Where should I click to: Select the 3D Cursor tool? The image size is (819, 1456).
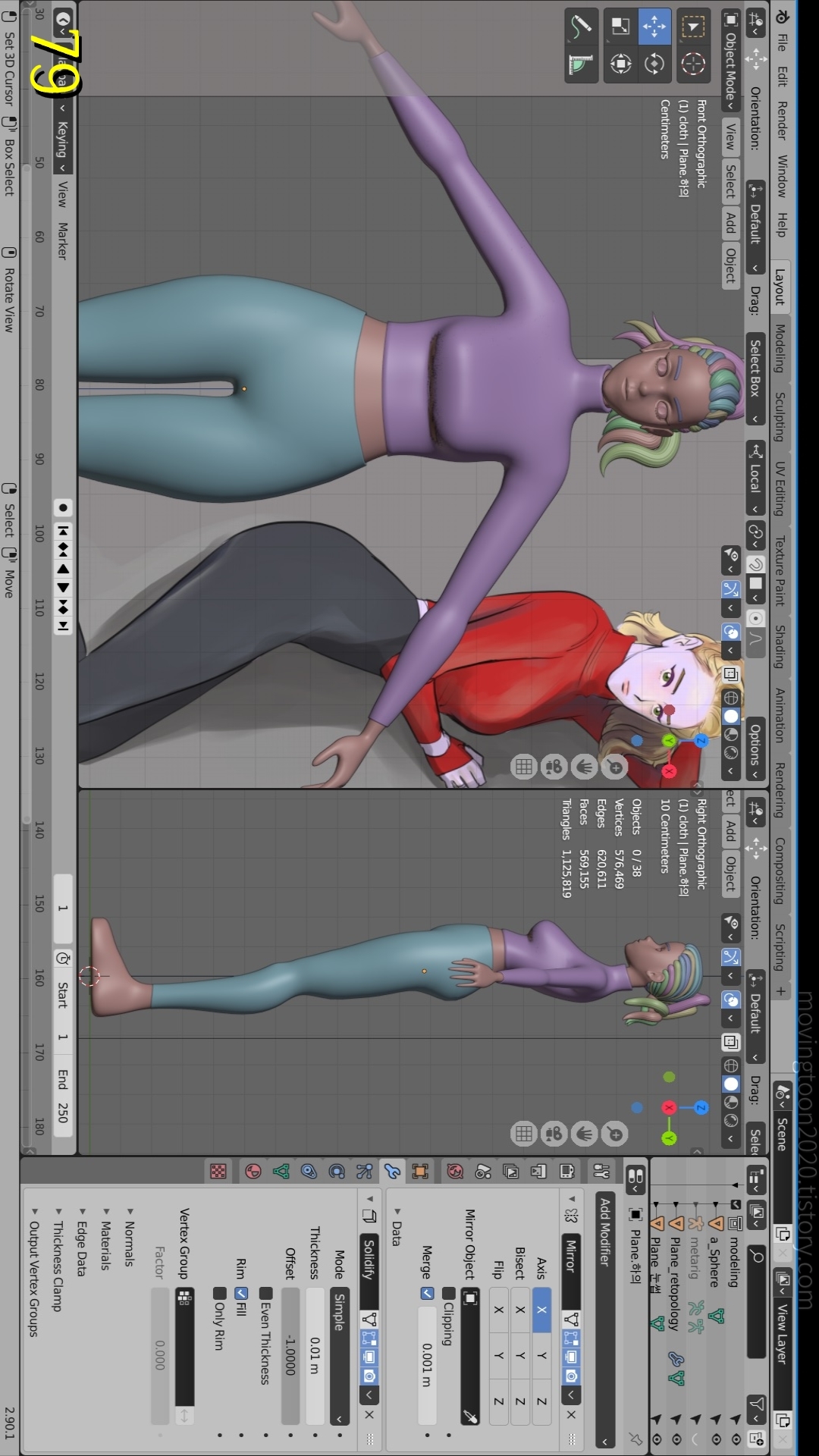coord(692,64)
